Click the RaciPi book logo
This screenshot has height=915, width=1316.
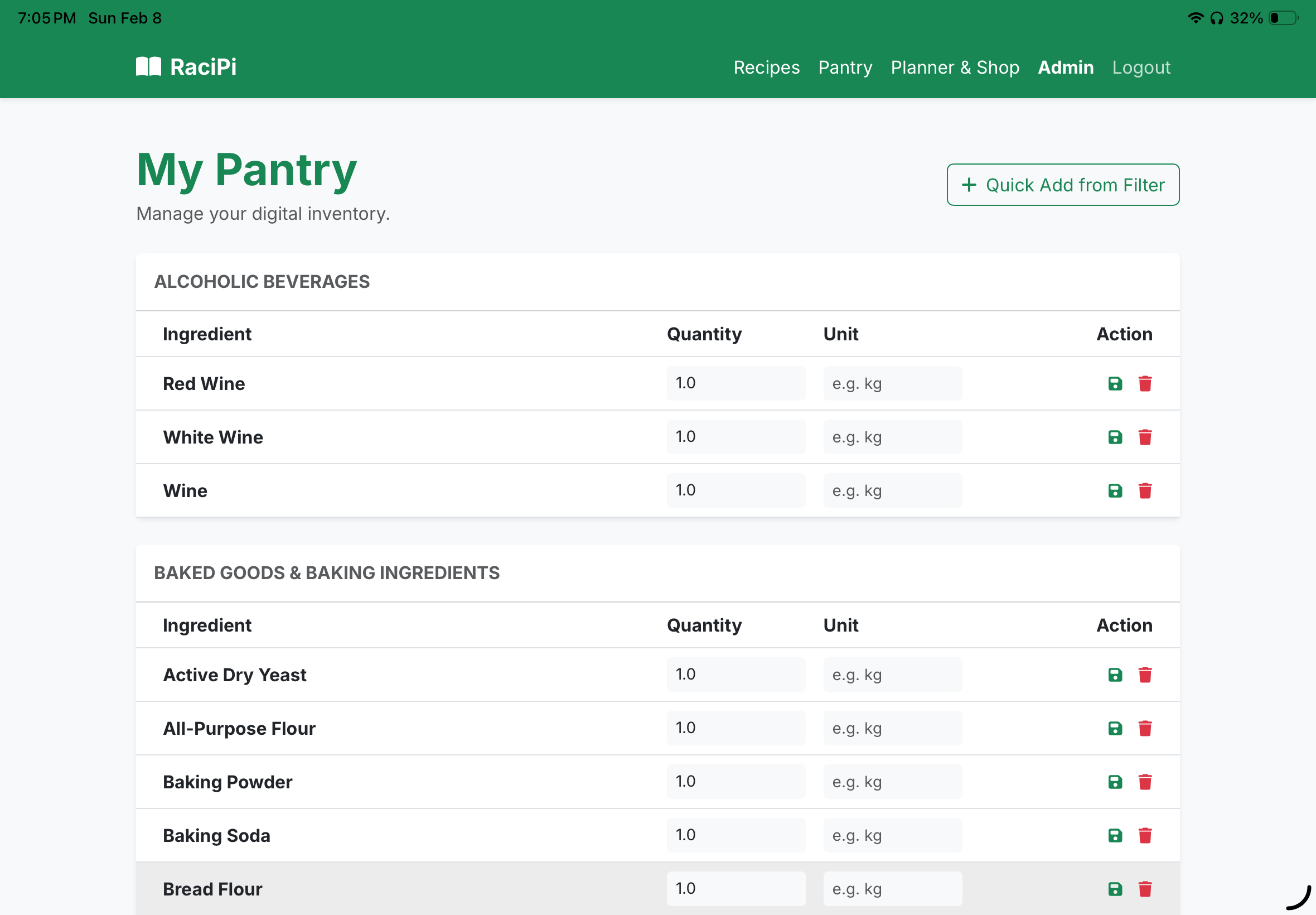[x=148, y=66]
